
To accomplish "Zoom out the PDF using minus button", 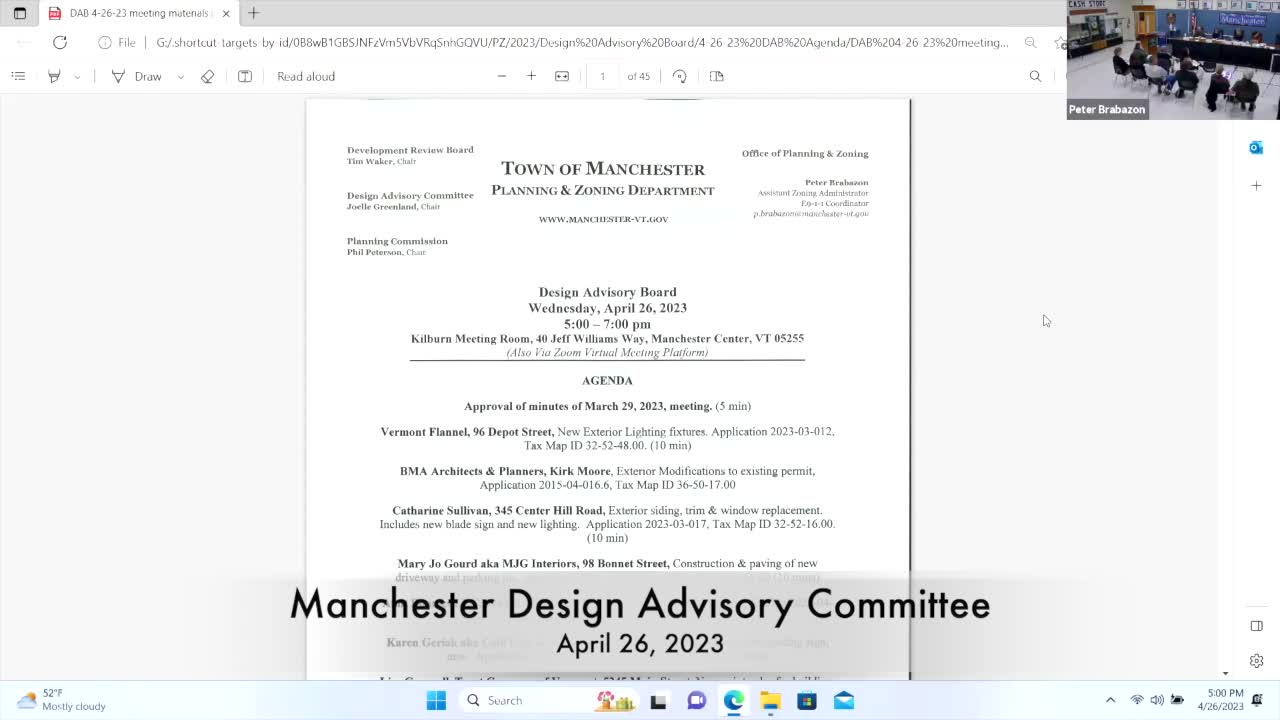I will point(502,76).
